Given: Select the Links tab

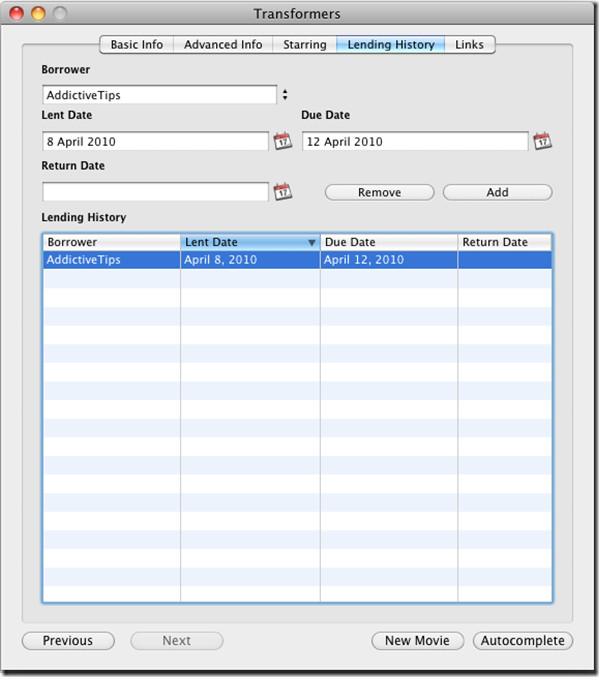Looking at the screenshot, I should click(x=469, y=44).
